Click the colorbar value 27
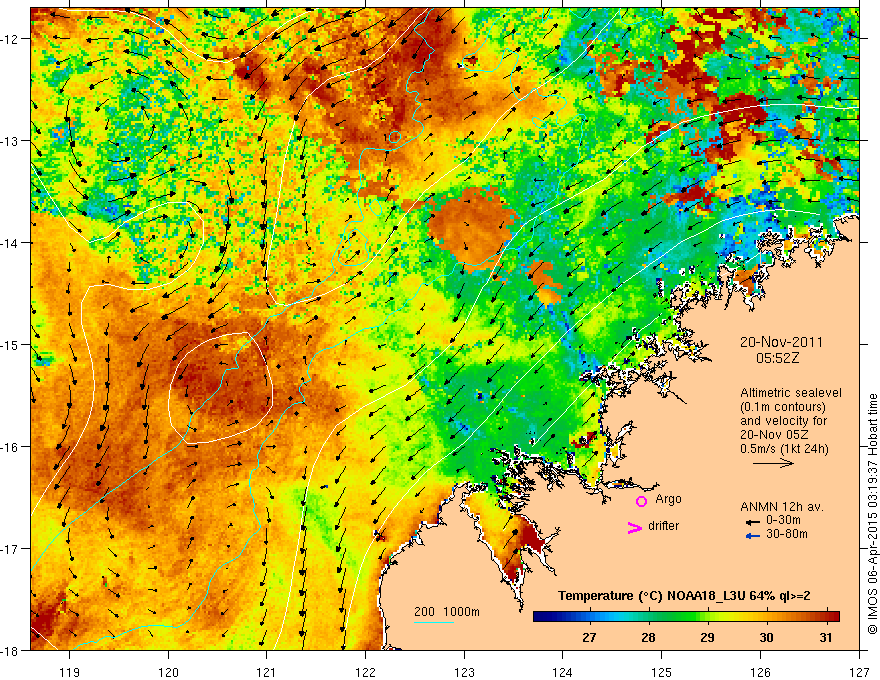The height and width of the screenshot is (680, 880). [589, 637]
